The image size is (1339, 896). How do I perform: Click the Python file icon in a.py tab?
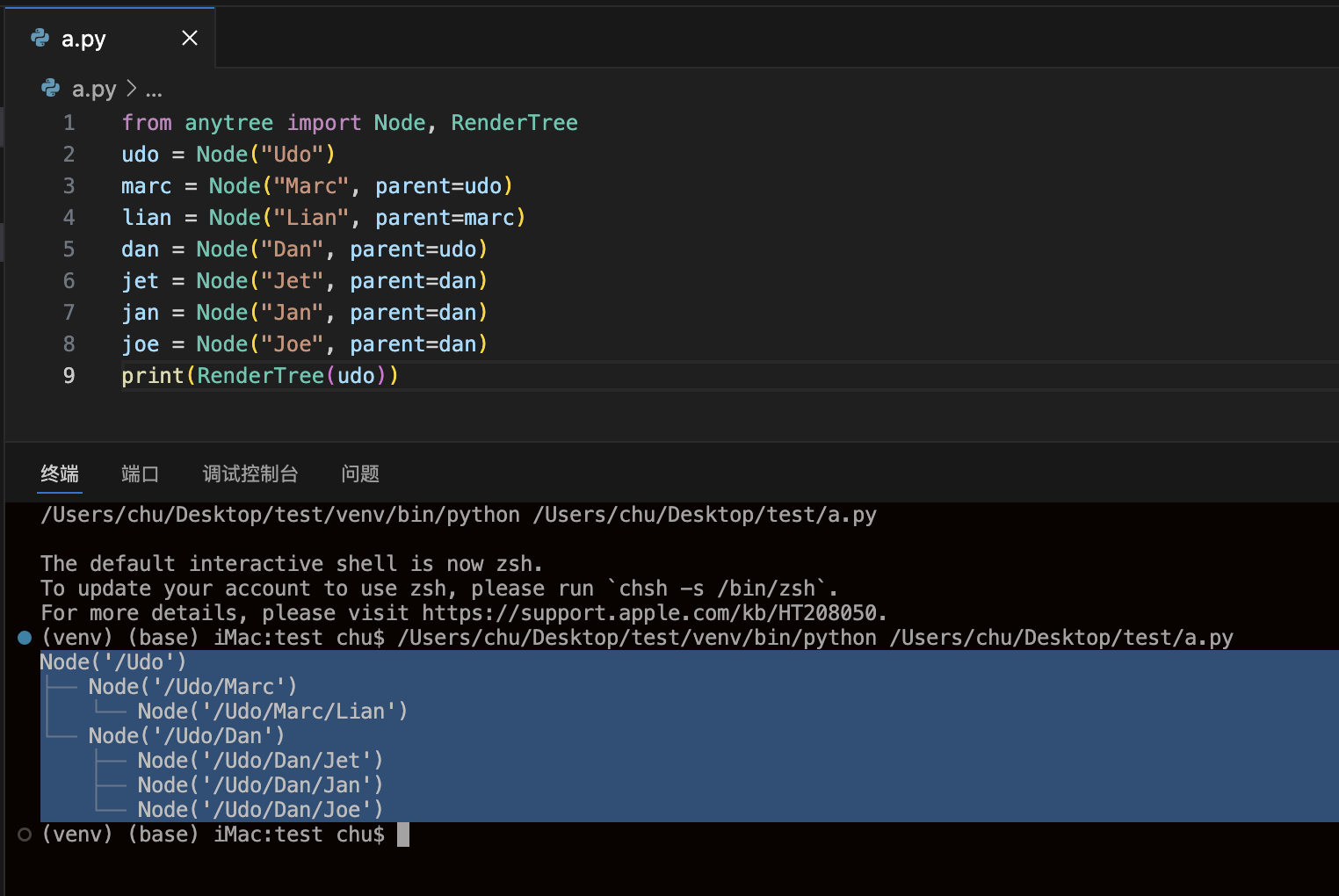pyautogui.click(x=40, y=38)
